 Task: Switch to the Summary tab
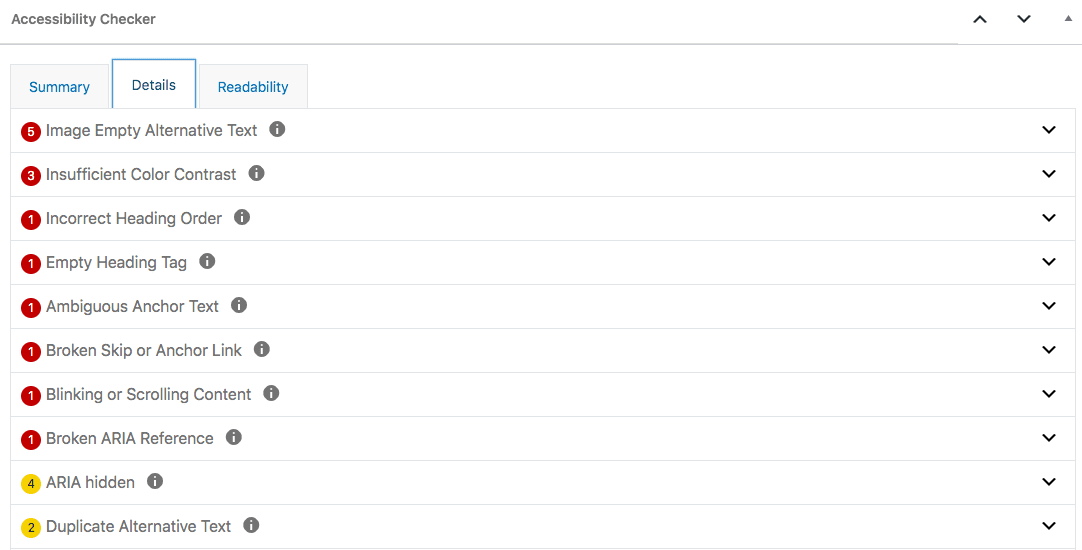tap(59, 87)
